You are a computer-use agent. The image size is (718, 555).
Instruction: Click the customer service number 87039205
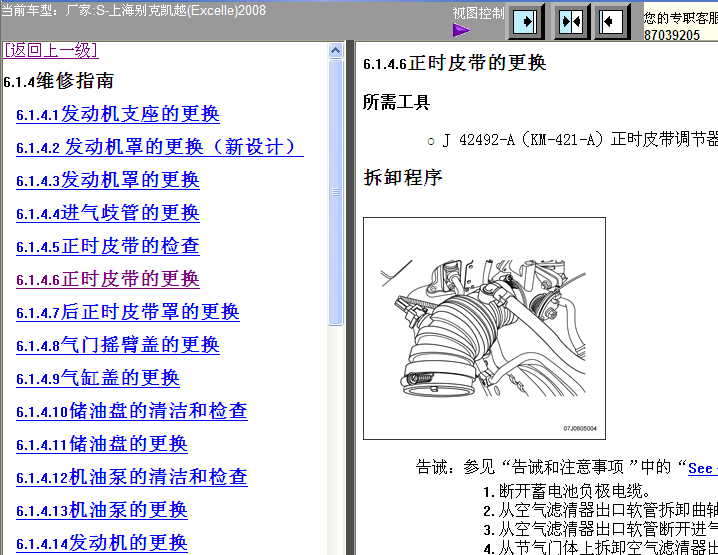point(672,35)
